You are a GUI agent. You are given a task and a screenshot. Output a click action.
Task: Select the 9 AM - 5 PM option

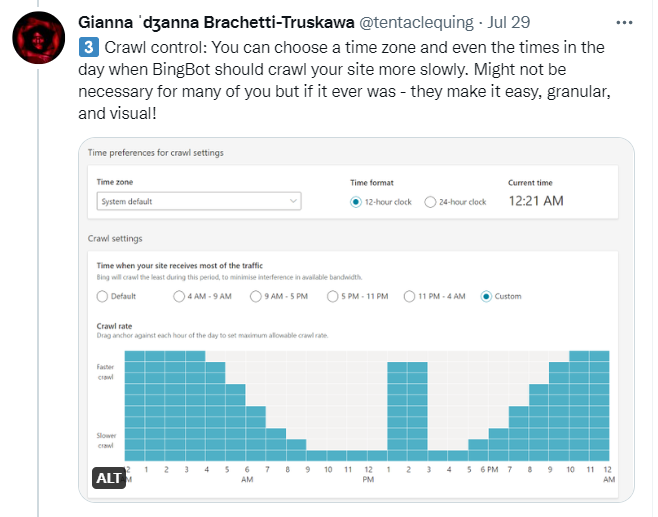[256, 296]
